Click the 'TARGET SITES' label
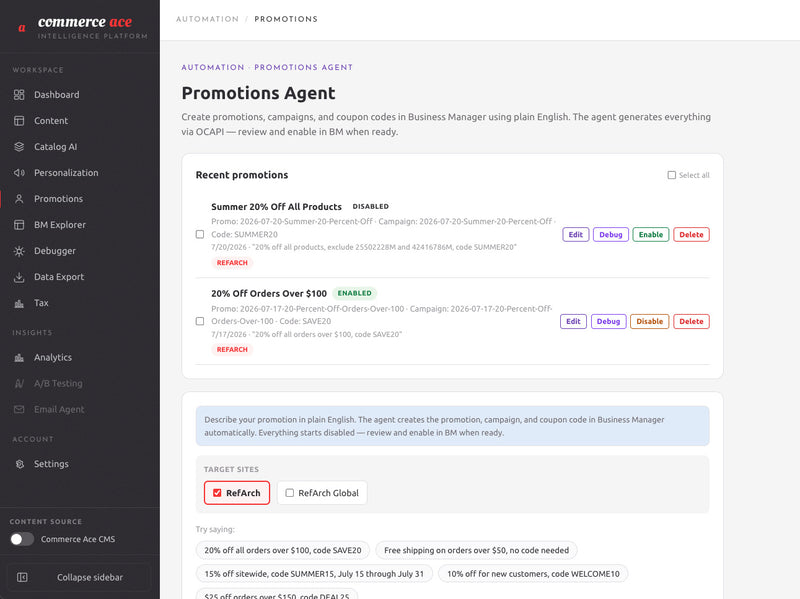Screen dimensions: 800x599 tap(231, 469)
